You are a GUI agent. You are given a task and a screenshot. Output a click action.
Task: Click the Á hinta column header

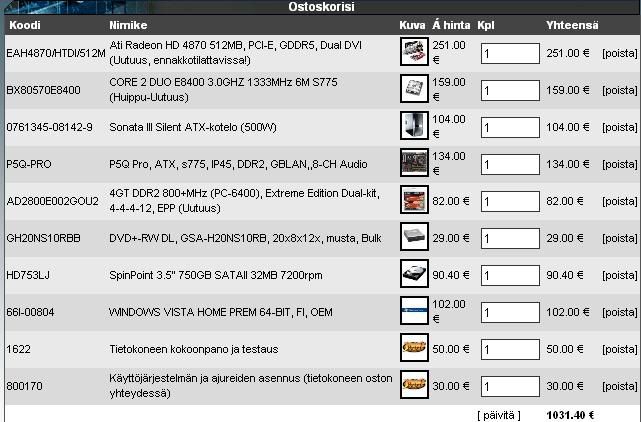click(451, 25)
